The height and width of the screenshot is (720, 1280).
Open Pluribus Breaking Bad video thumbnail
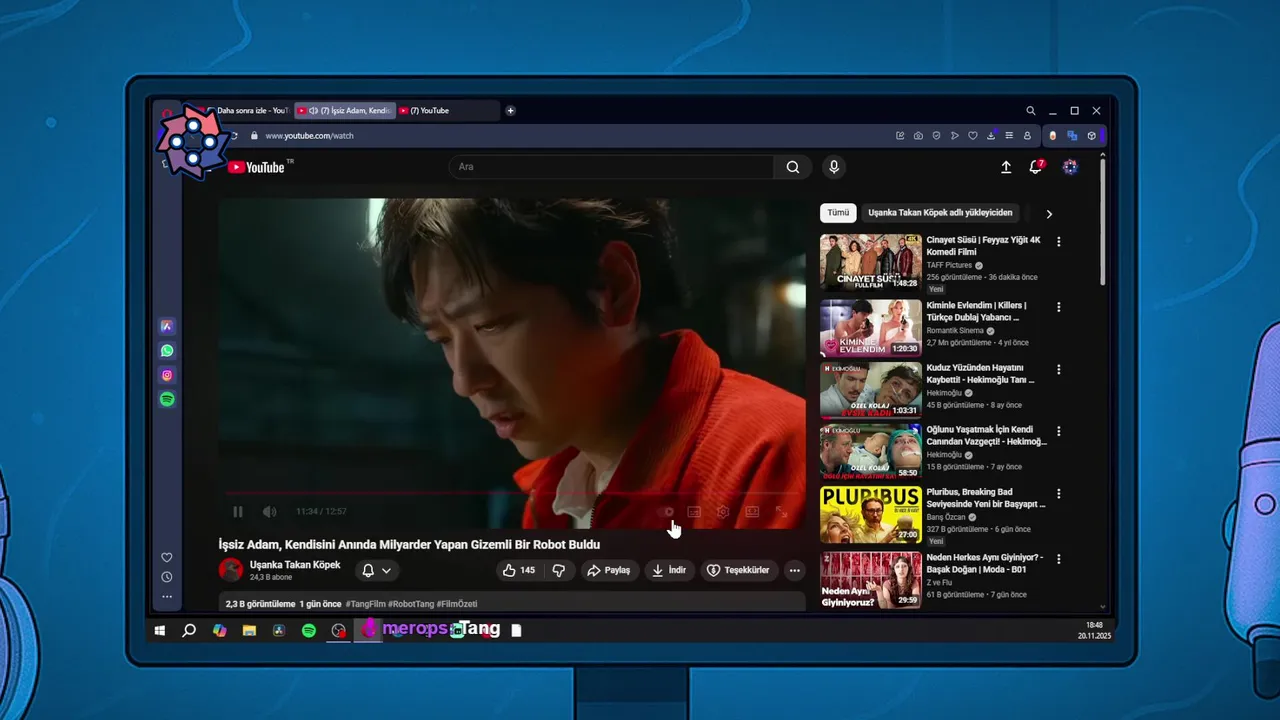871,514
